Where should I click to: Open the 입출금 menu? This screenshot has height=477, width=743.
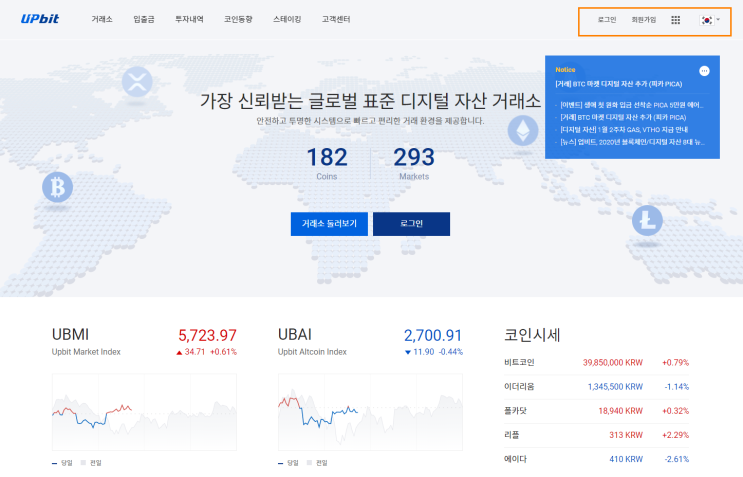[144, 19]
